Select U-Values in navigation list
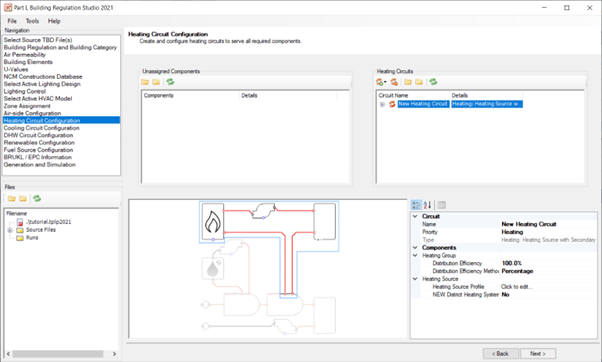Viewport: 602px width, 362px height. tap(16, 69)
